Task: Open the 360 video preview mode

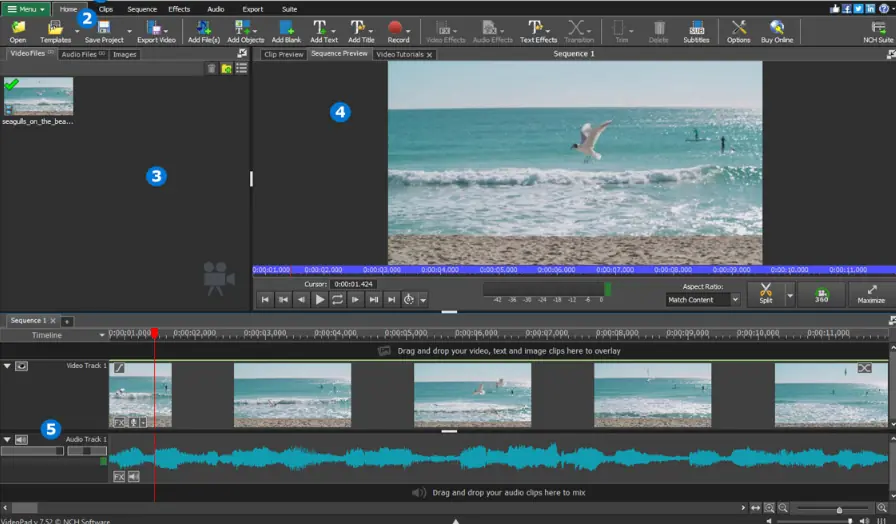Action: (x=821, y=294)
